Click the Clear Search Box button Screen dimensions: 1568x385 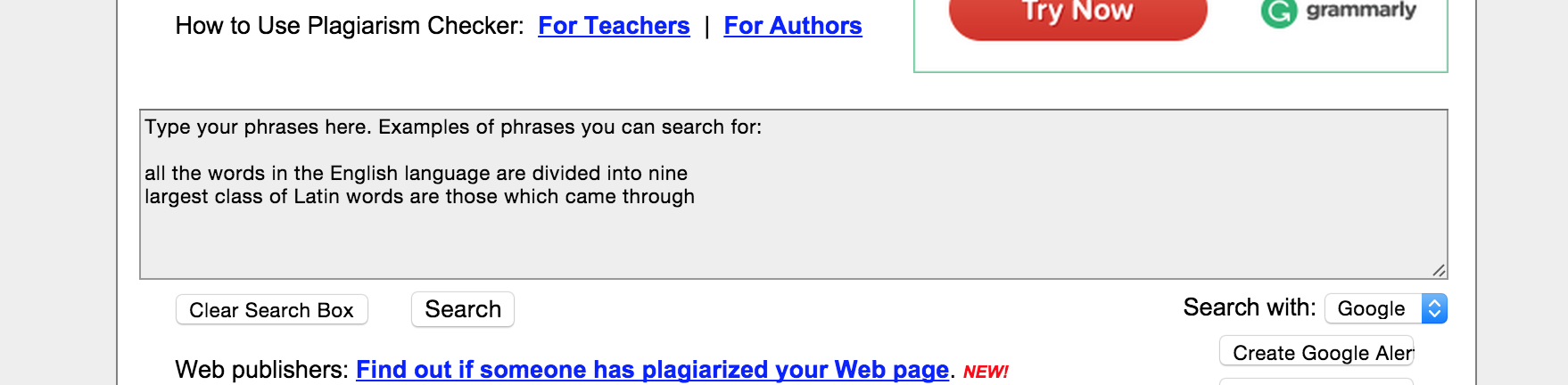tap(272, 310)
